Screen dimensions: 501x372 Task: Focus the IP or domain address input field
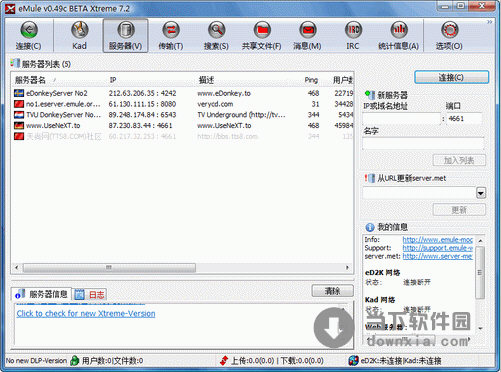pos(401,118)
